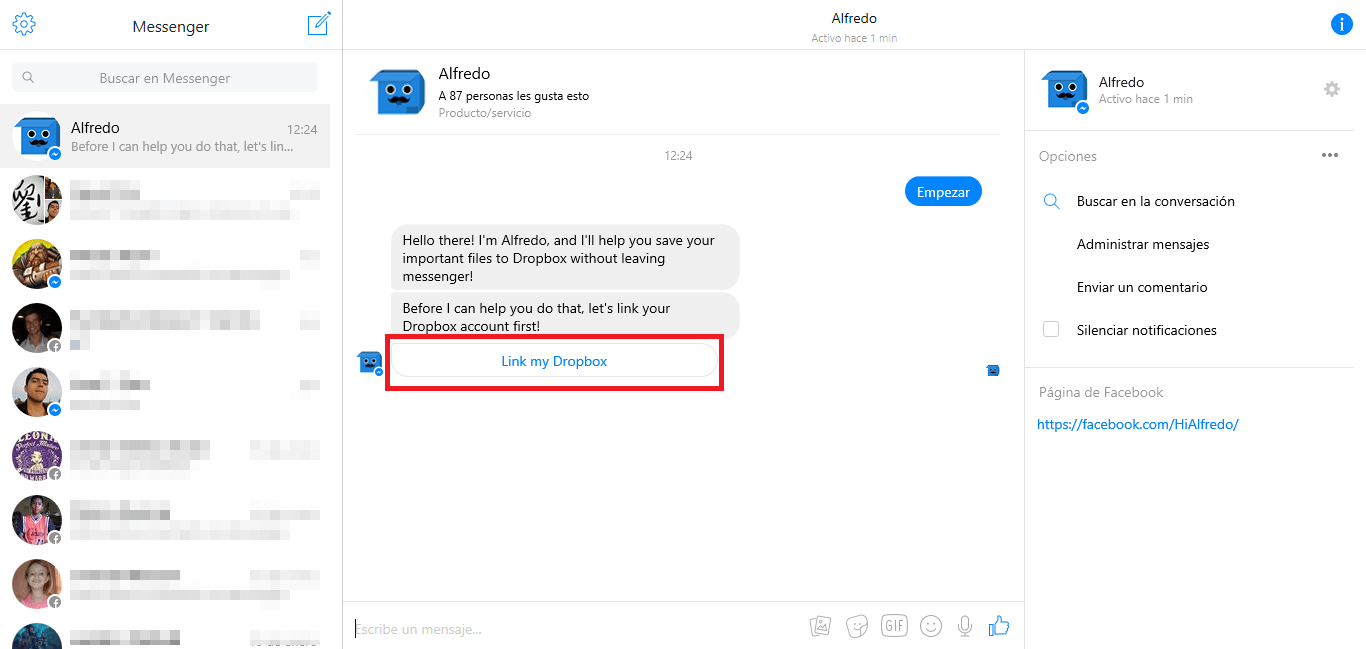The image size is (1366, 649).
Task: Click Alfredo name in top header
Action: point(854,18)
